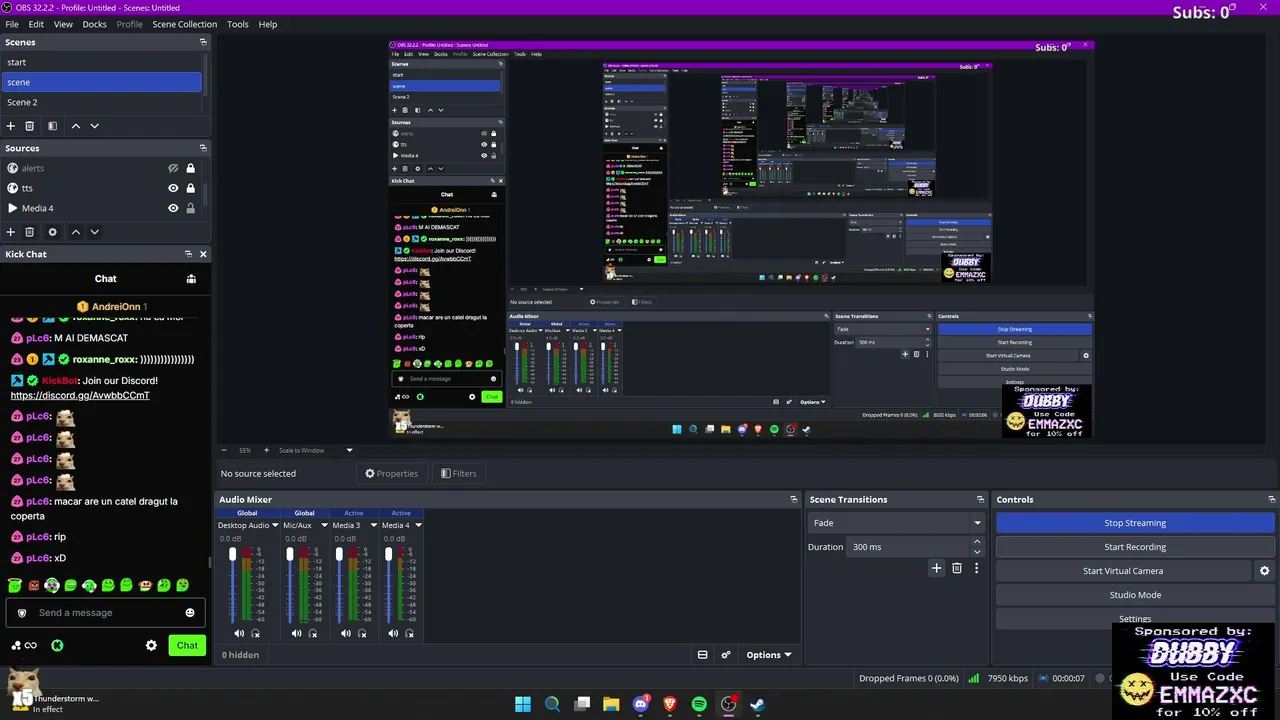Screen dimensions: 1280x720
Task: Open source properties gear in Sources toolbar
Action: (x=52, y=232)
